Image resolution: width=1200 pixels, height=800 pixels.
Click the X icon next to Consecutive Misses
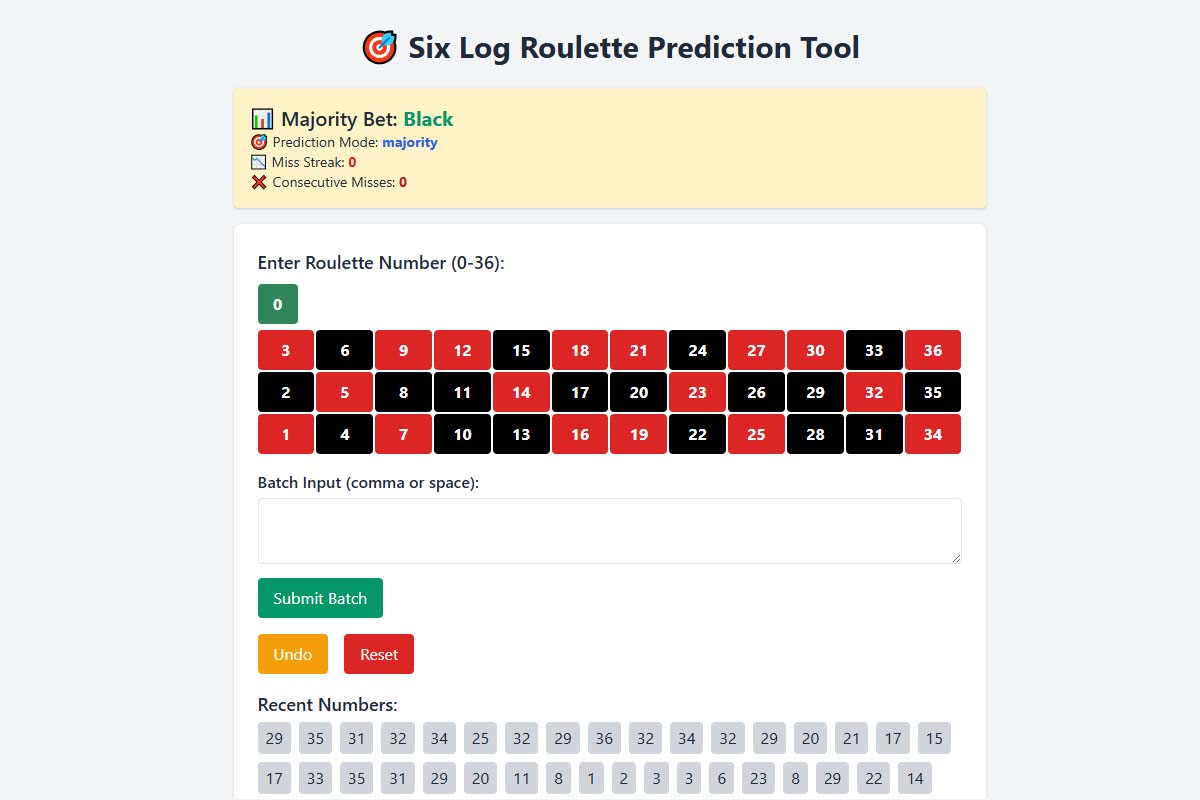click(x=258, y=182)
